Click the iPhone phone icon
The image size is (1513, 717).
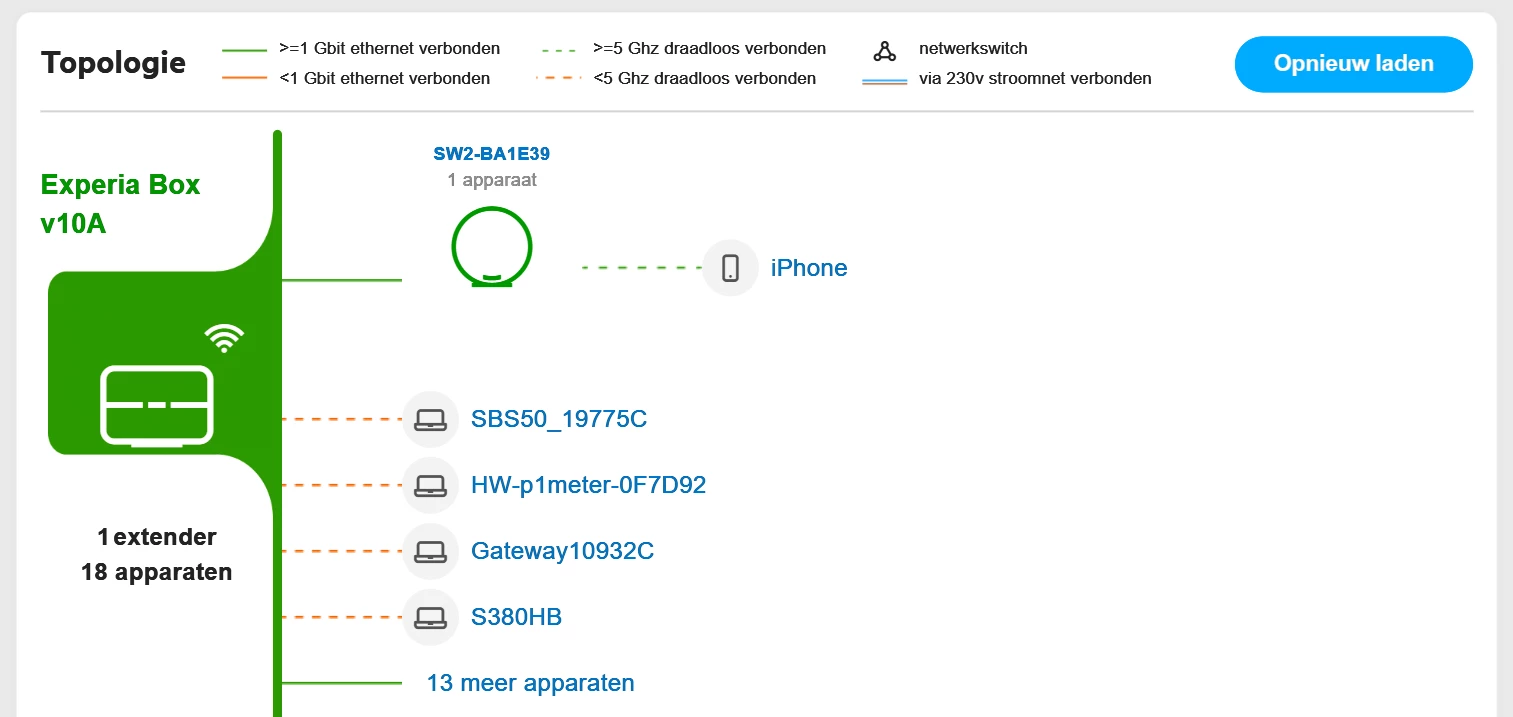point(730,268)
